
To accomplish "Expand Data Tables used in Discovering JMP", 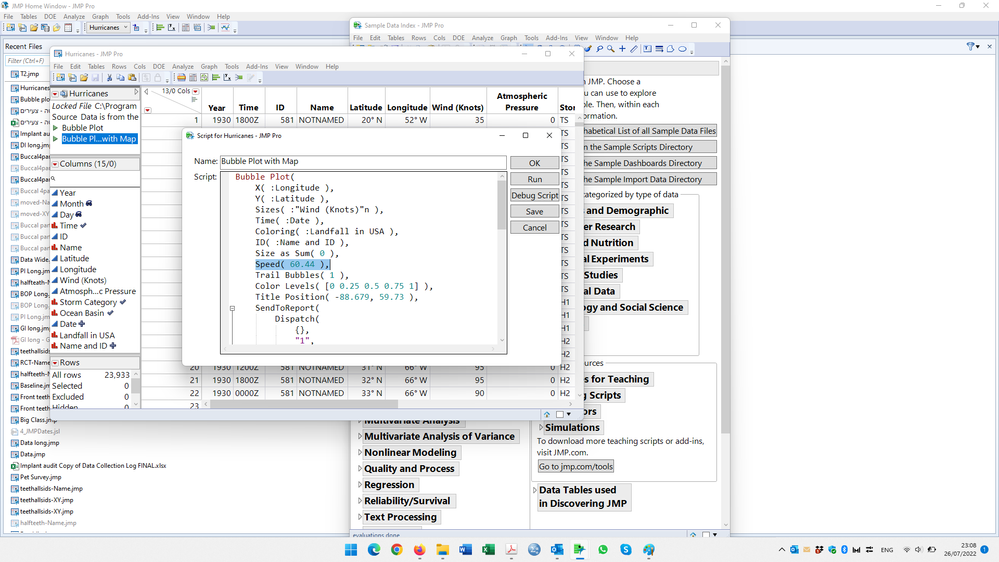I will coord(535,490).
